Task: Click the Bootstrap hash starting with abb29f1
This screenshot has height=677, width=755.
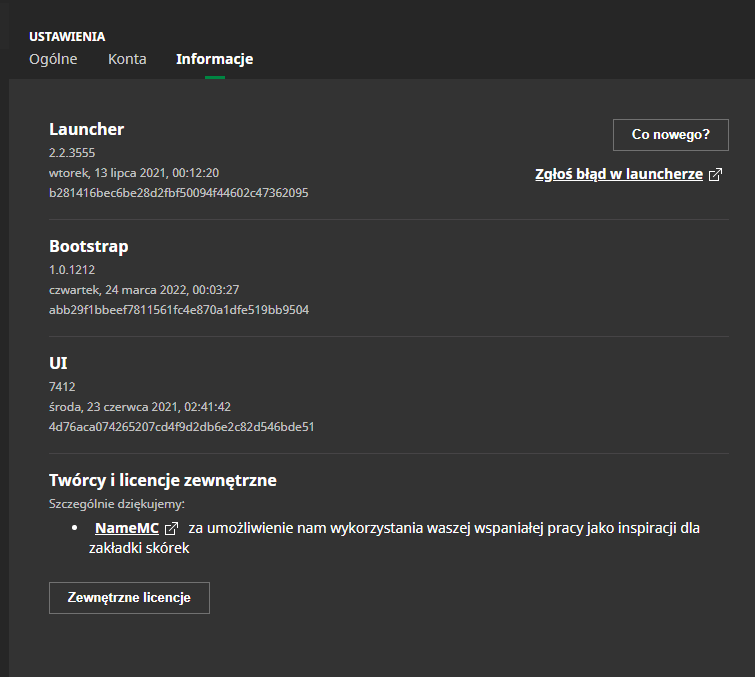Action: coord(179,310)
